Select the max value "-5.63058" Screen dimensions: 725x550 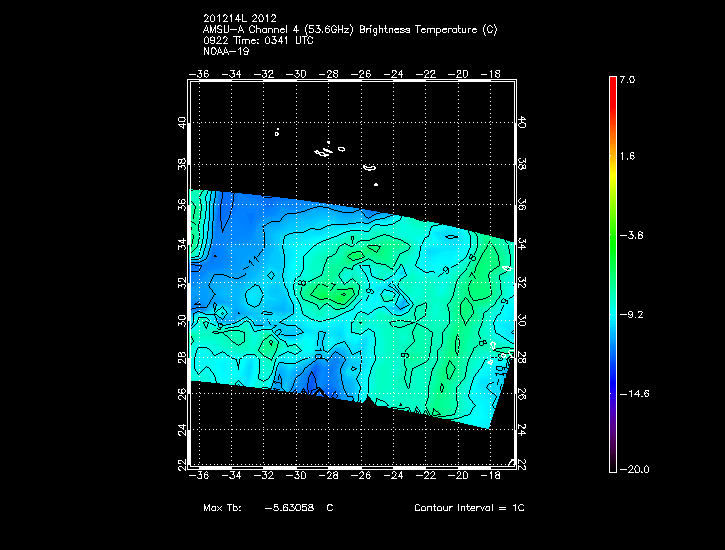pos(289,508)
